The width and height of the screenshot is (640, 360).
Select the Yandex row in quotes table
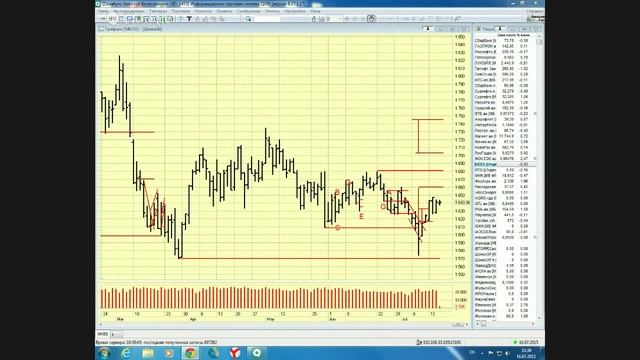tap(505, 220)
